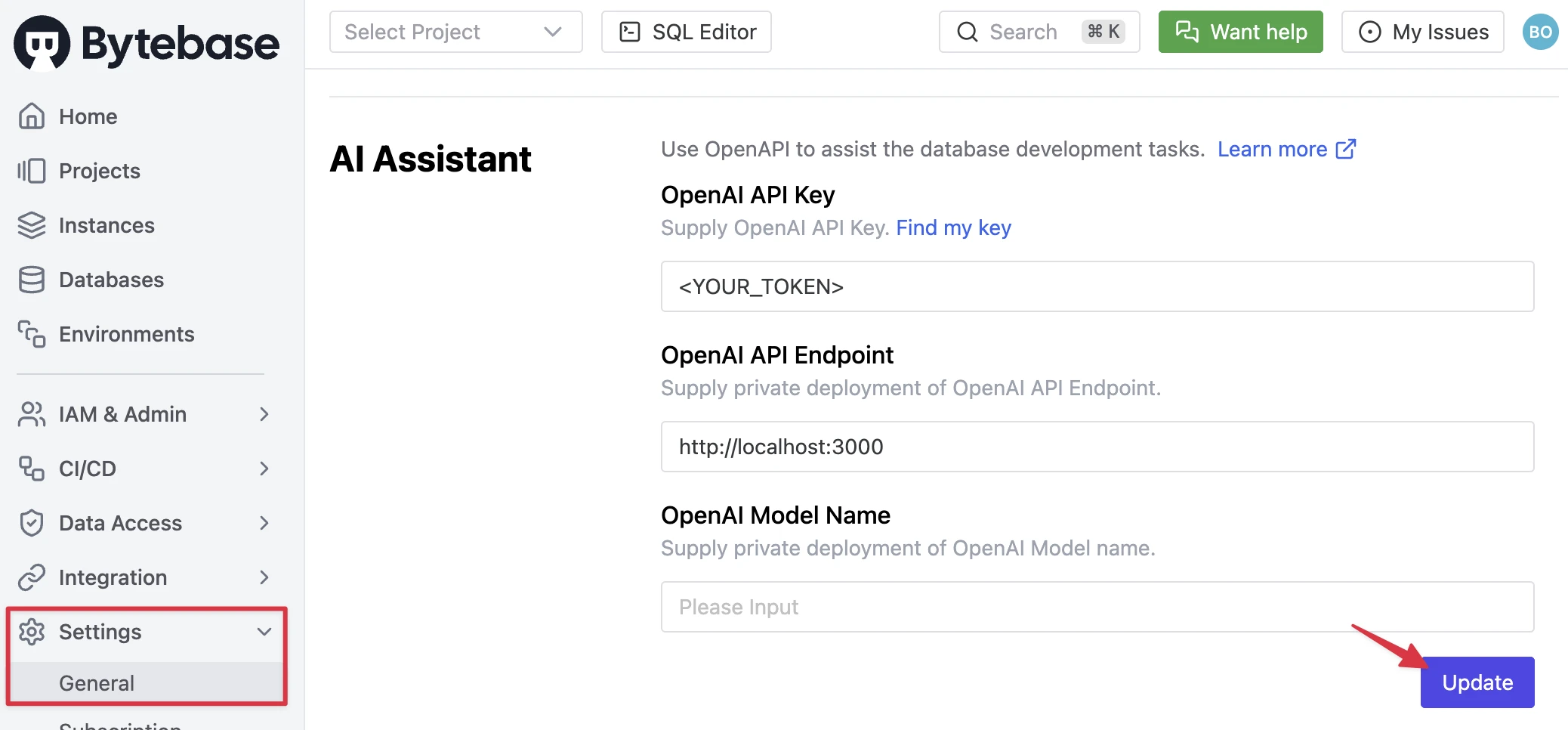
Task: Open the Select Project dropdown
Action: tap(456, 32)
